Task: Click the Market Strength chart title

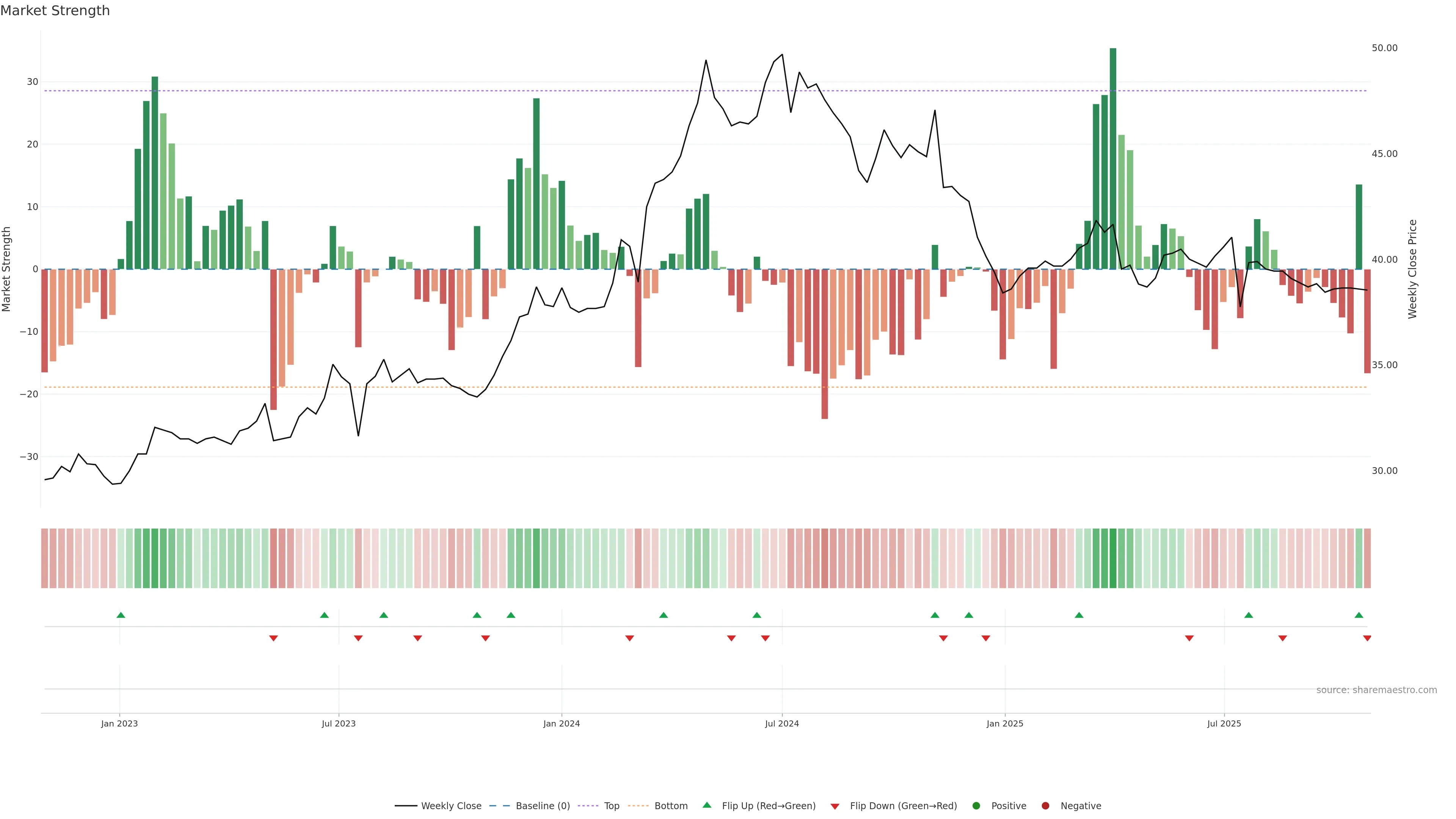Action: [x=55, y=11]
